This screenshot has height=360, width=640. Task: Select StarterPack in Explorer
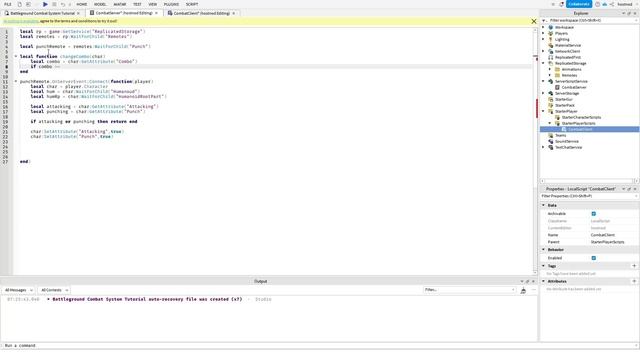pos(565,105)
